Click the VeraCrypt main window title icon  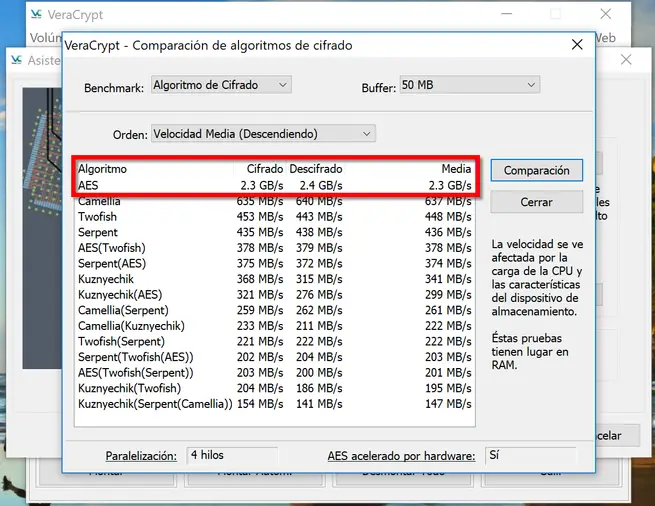(36, 15)
